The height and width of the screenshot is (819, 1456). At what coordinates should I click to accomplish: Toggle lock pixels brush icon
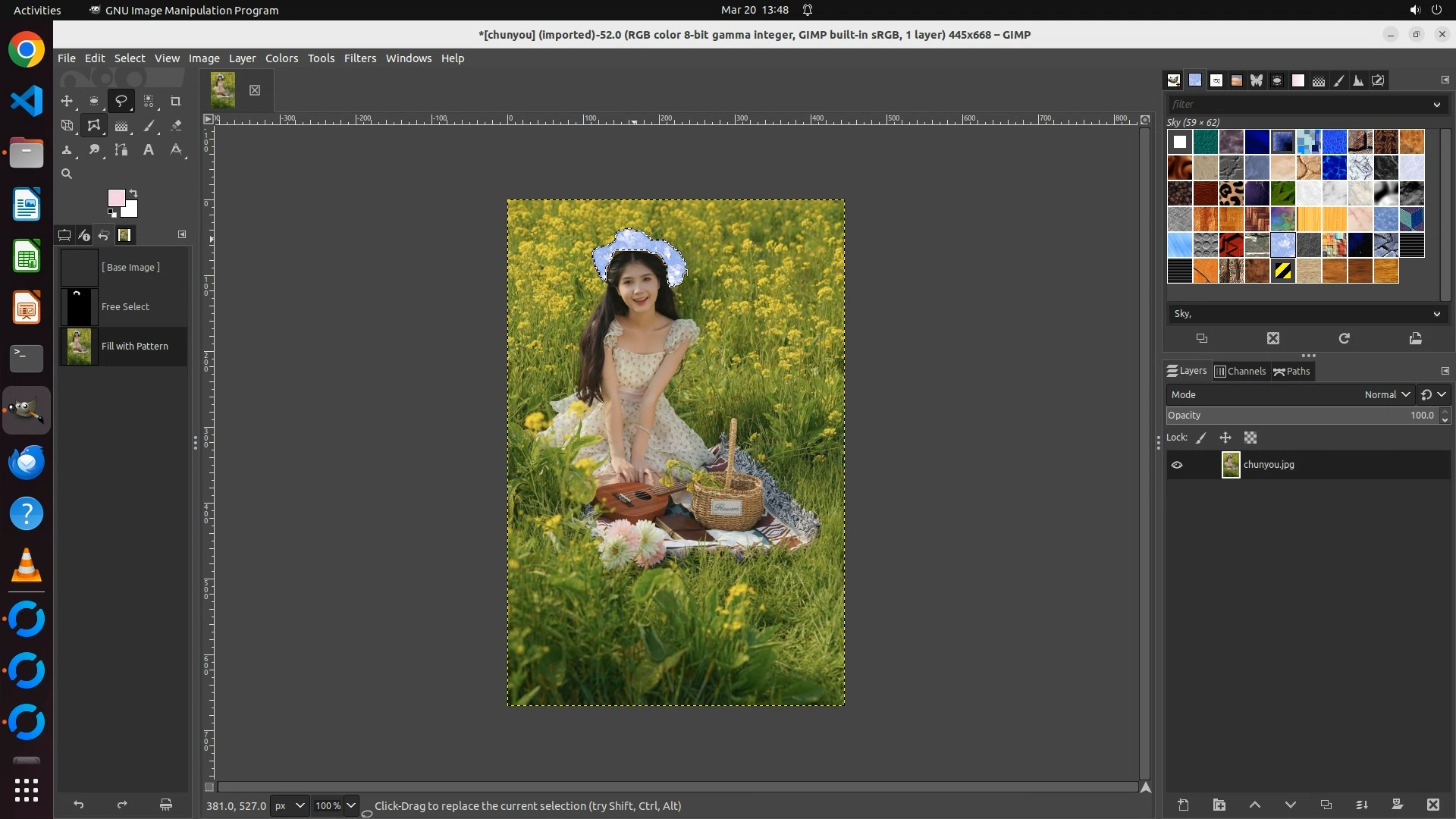[x=1201, y=438]
